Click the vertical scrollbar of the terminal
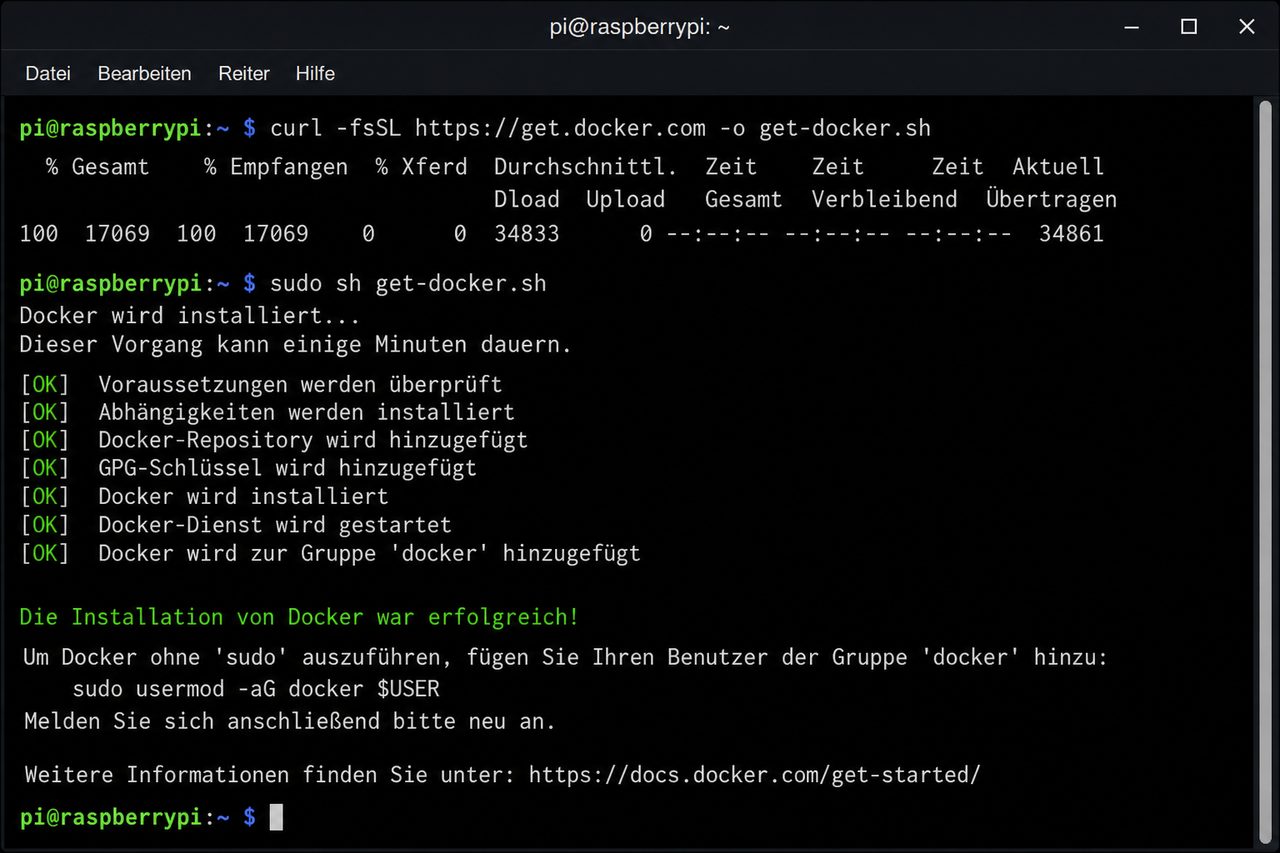 point(1264,470)
